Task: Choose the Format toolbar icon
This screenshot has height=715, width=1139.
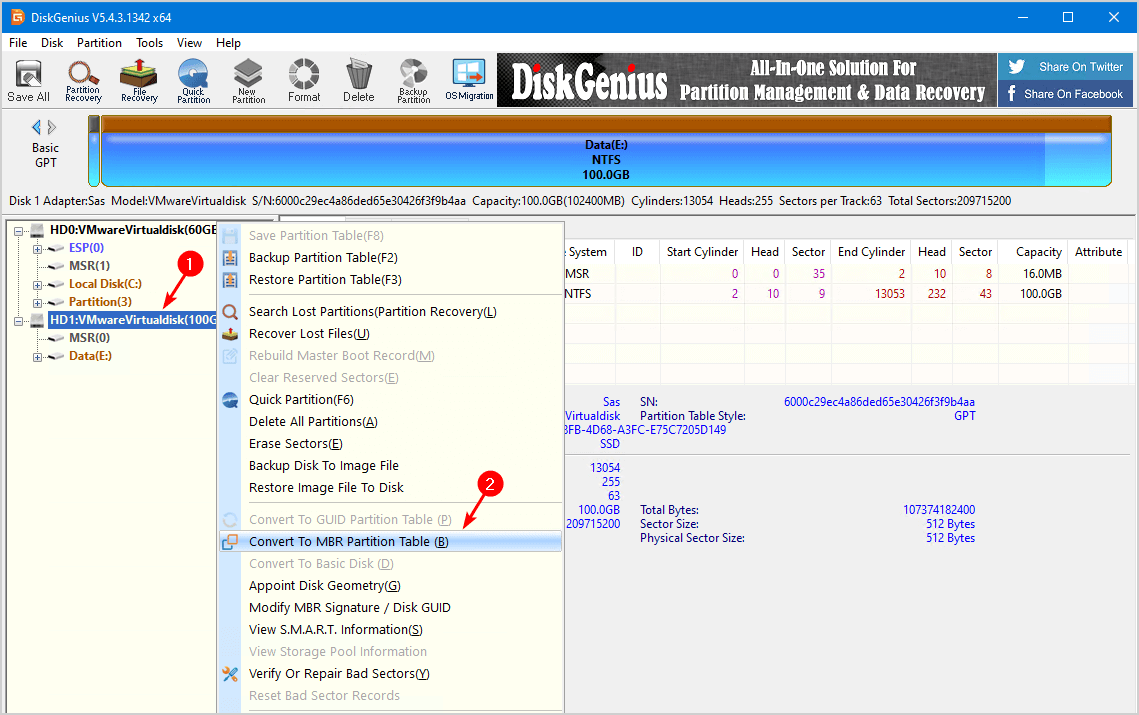Action: [304, 81]
